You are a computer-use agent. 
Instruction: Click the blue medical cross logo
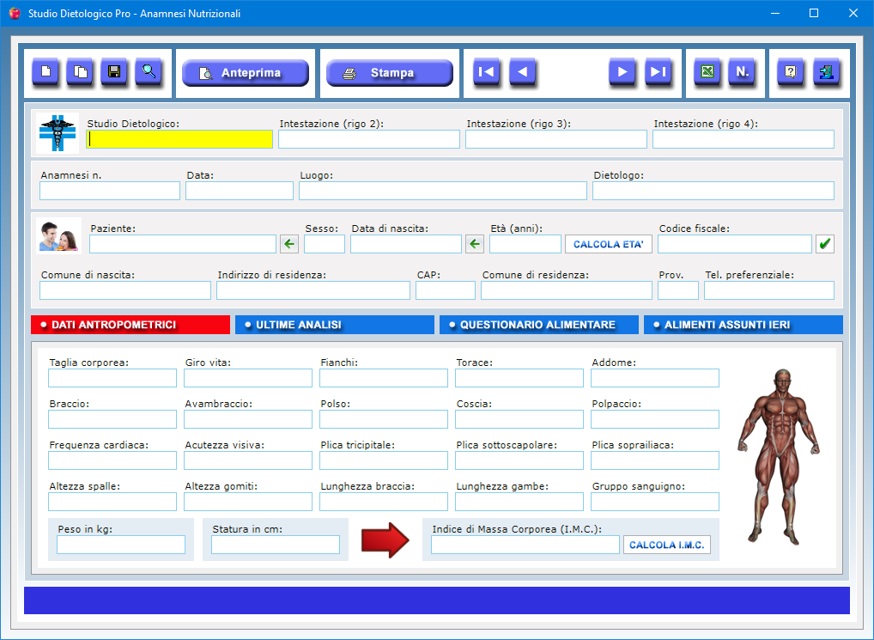[x=57, y=133]
